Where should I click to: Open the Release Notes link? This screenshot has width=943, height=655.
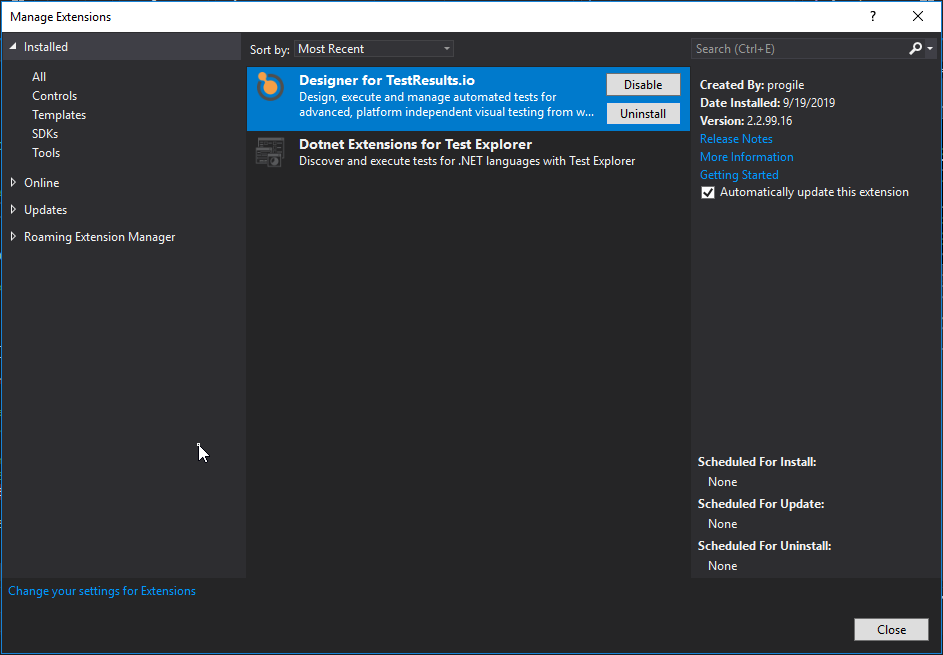tap(736, 138)
